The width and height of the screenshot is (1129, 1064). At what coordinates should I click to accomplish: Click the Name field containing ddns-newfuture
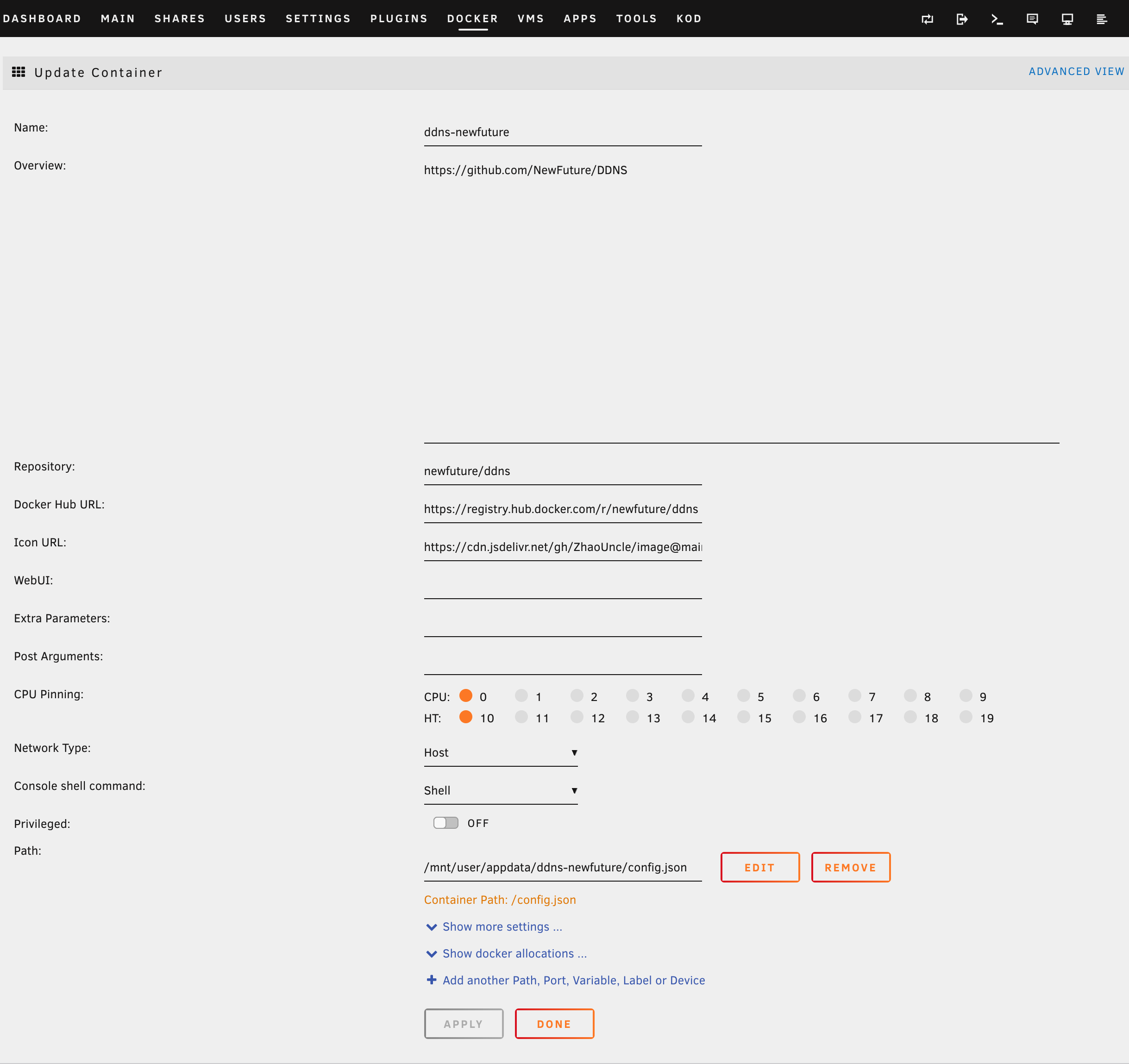tap(562, 131)
